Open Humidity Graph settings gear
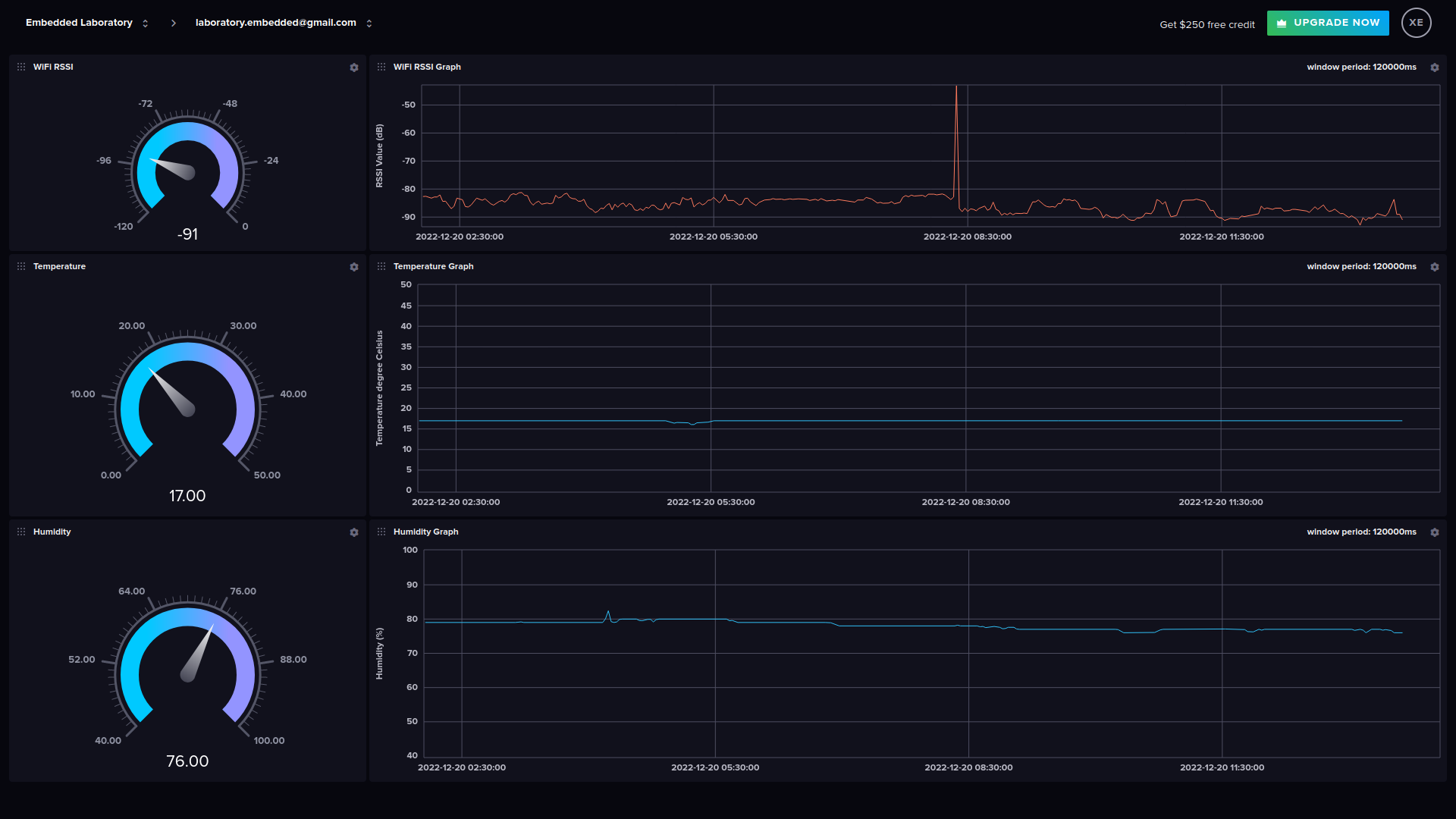The image size is (1456, 819). pyautogui.click(x=1435, y=532)
